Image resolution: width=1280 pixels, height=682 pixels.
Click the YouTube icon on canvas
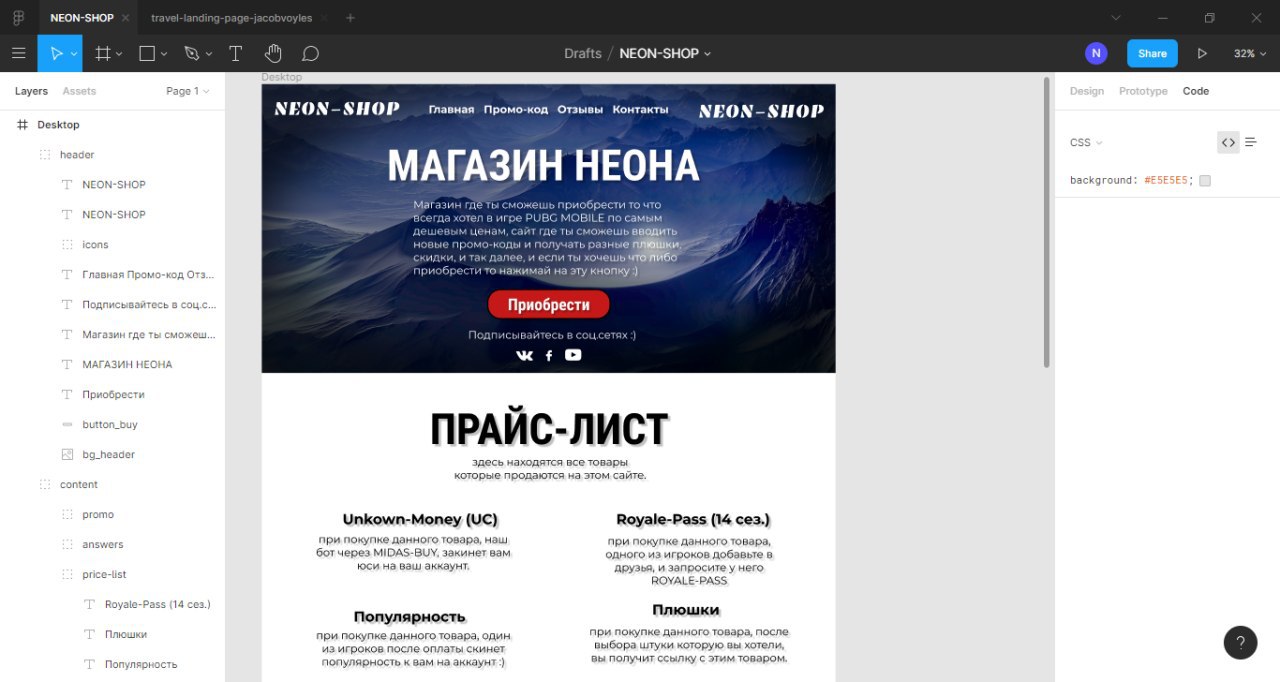click(573, 354)
